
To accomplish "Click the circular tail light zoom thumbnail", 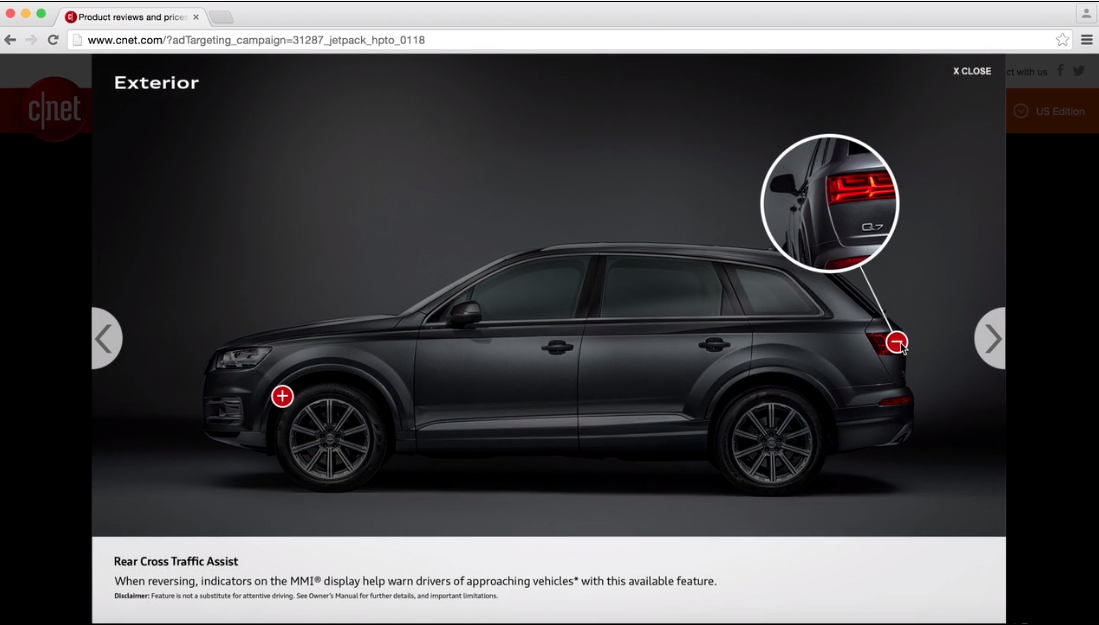I will [x=830, y=203].
